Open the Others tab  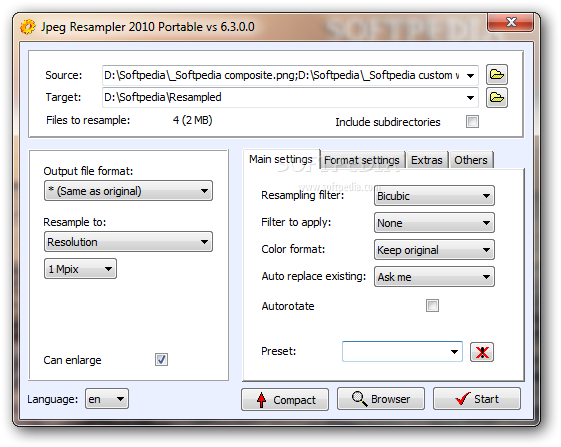[471, 160]
